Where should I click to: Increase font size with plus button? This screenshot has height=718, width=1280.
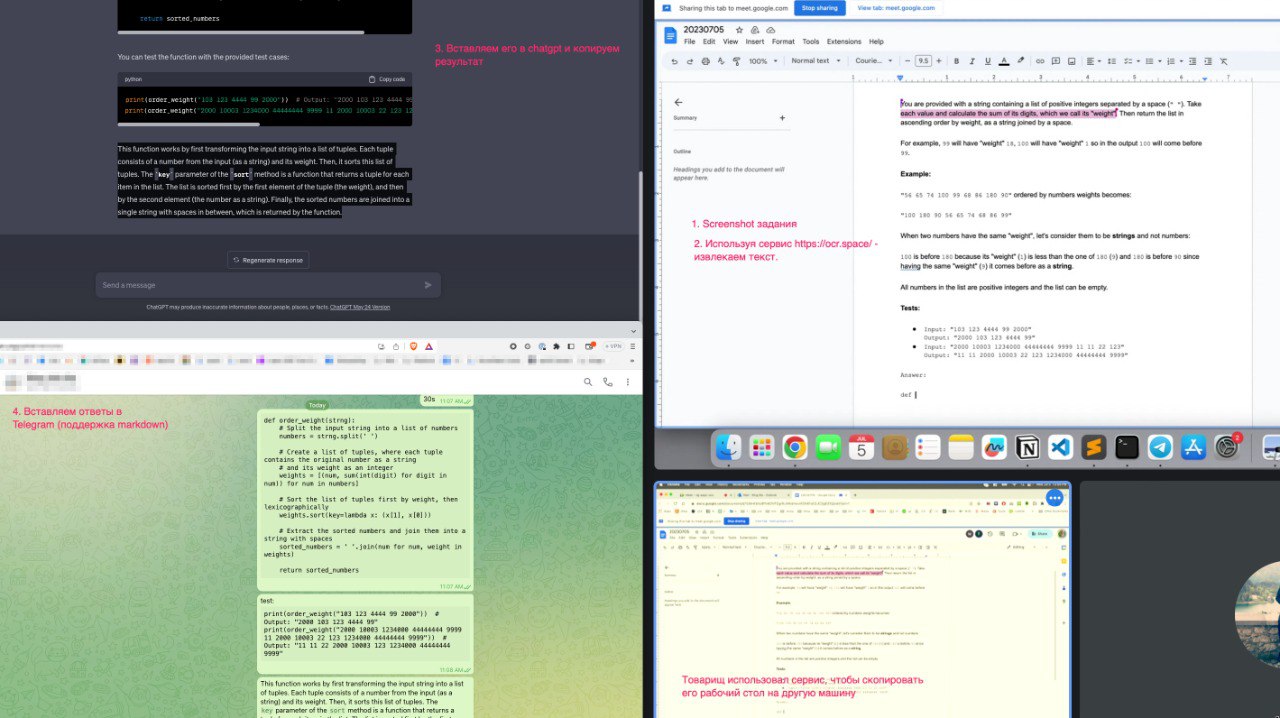[x=939, y=61]
